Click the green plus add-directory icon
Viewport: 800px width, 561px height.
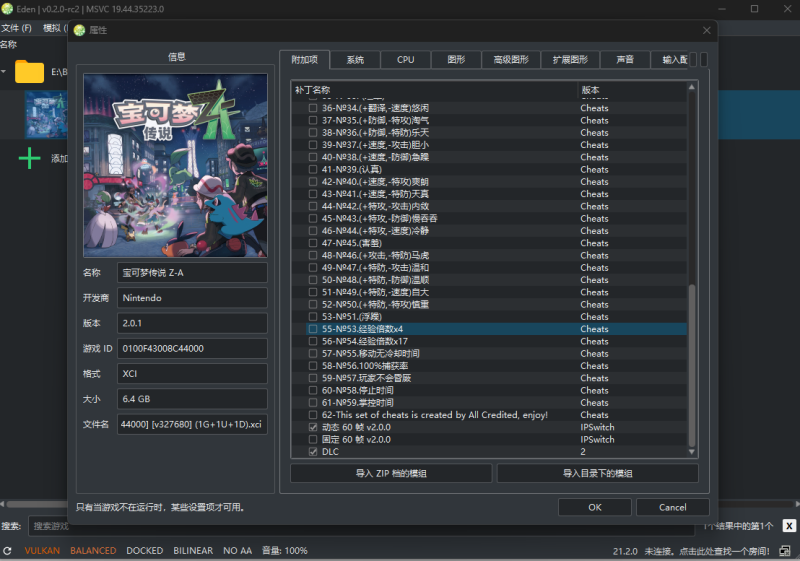30,158
